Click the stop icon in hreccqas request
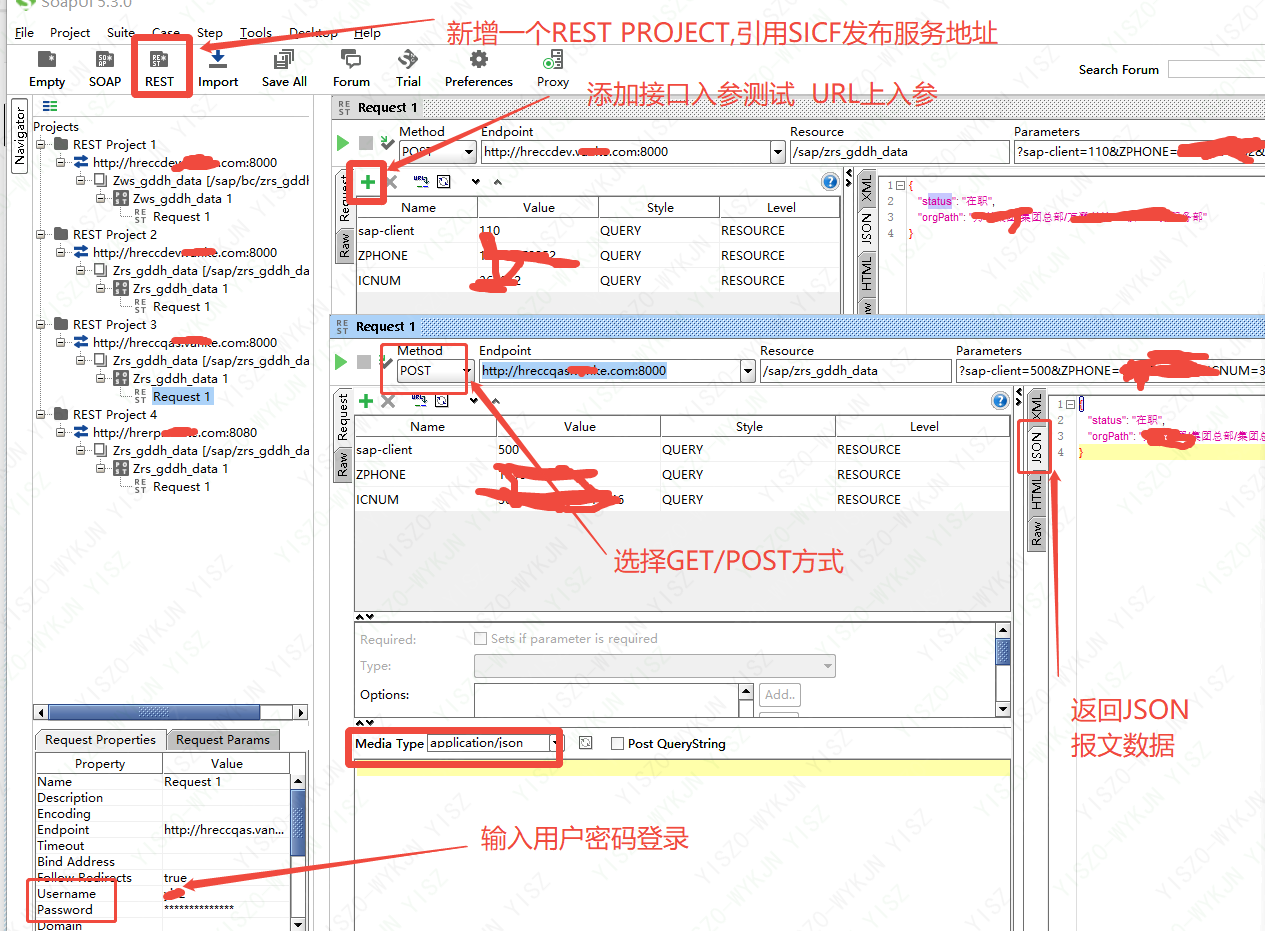1265x931 pixels. pos(364,362)
